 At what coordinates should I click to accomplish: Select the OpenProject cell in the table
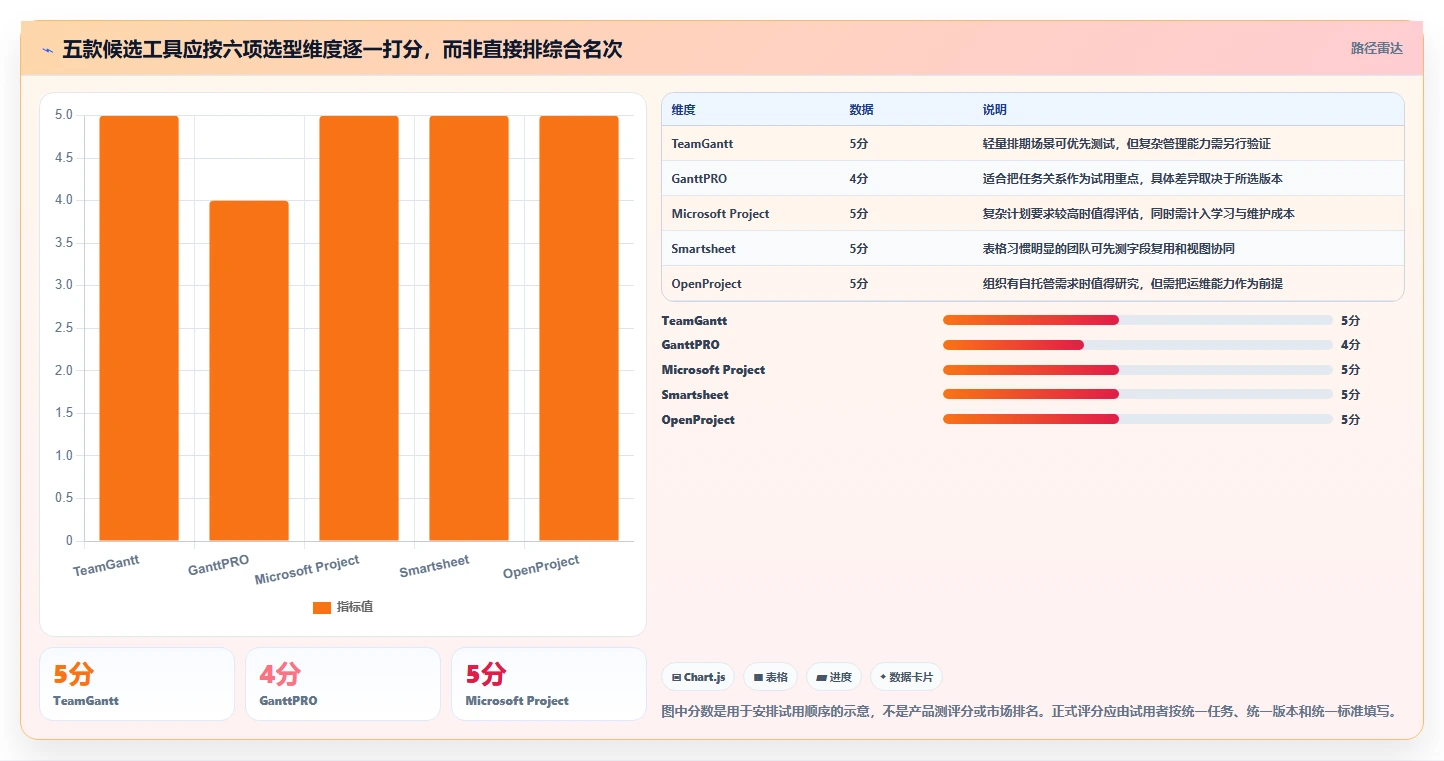click(x=707, y=284)
